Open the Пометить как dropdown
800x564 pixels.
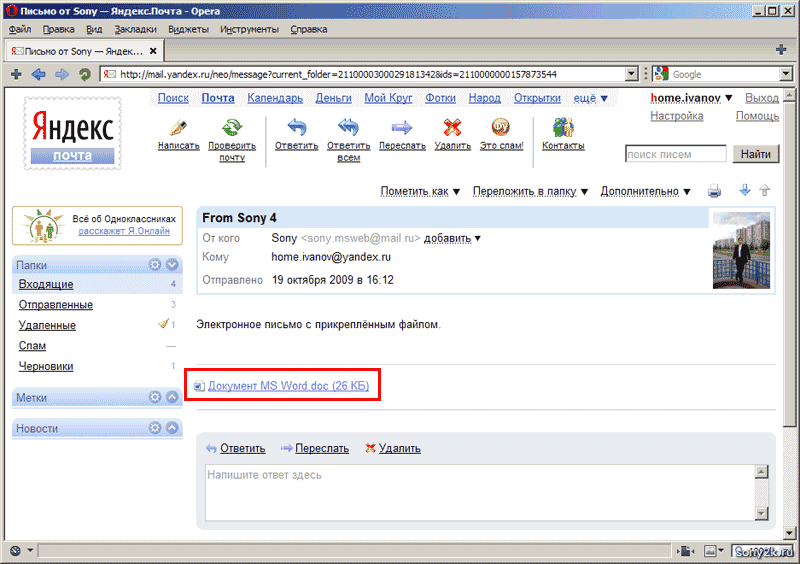(420, 191)
